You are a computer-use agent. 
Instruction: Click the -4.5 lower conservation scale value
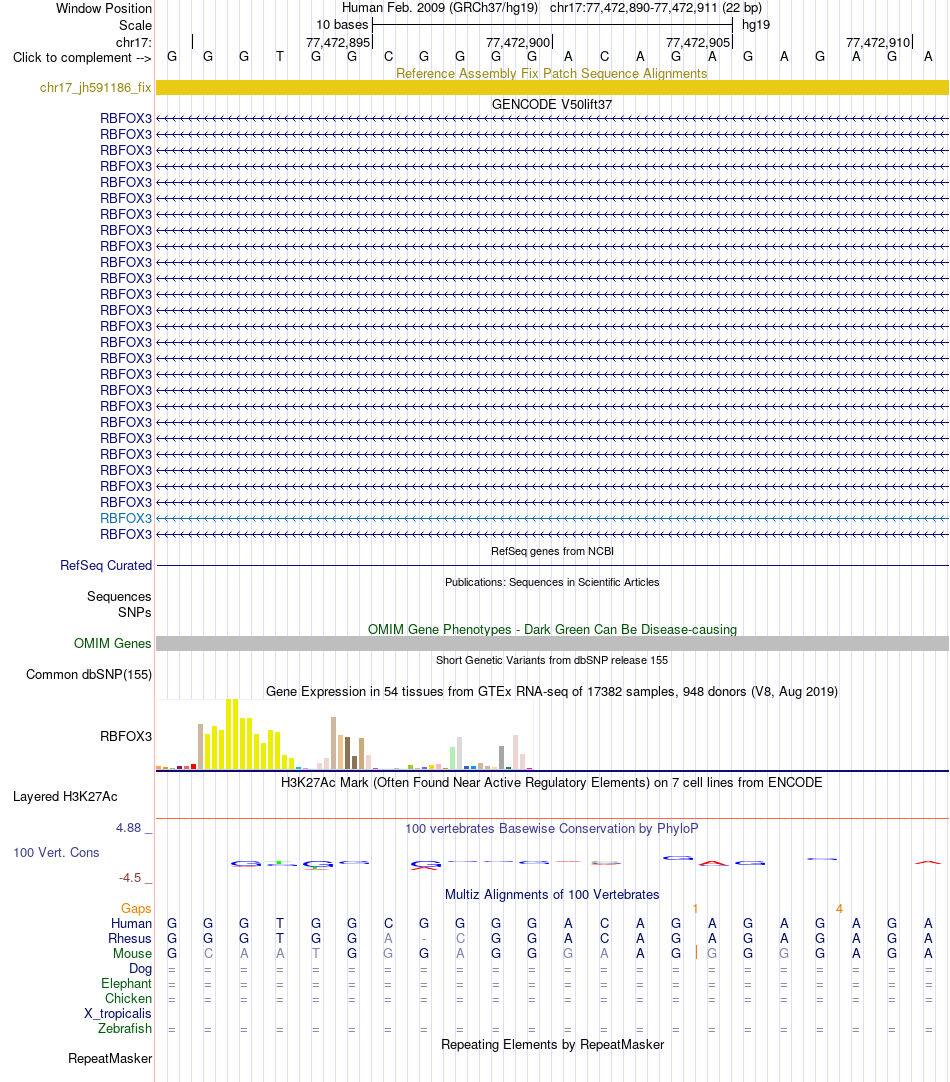(x=130, y=878)
